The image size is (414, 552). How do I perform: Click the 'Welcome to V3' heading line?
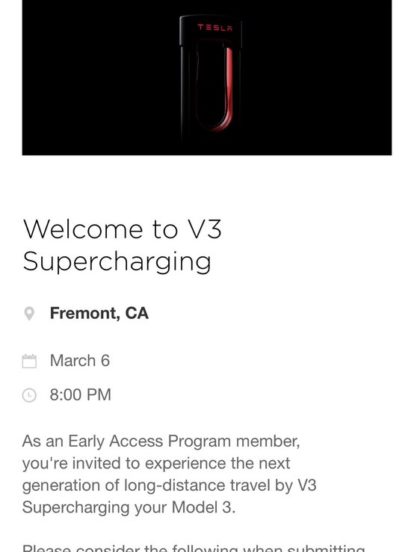pos(122,230)
